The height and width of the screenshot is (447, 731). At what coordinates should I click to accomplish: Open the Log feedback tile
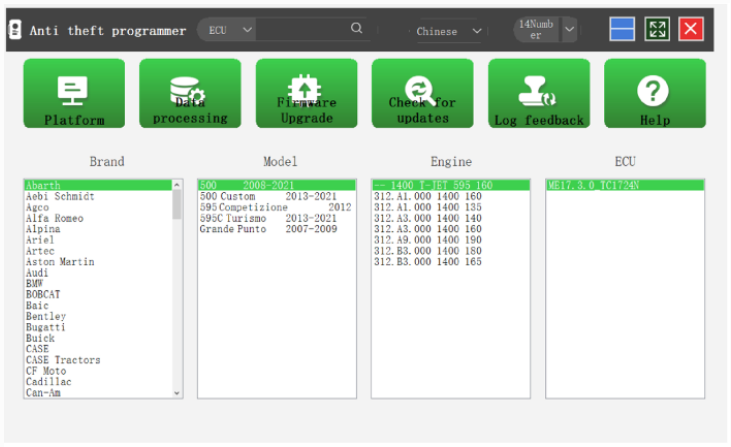(539, 93)
